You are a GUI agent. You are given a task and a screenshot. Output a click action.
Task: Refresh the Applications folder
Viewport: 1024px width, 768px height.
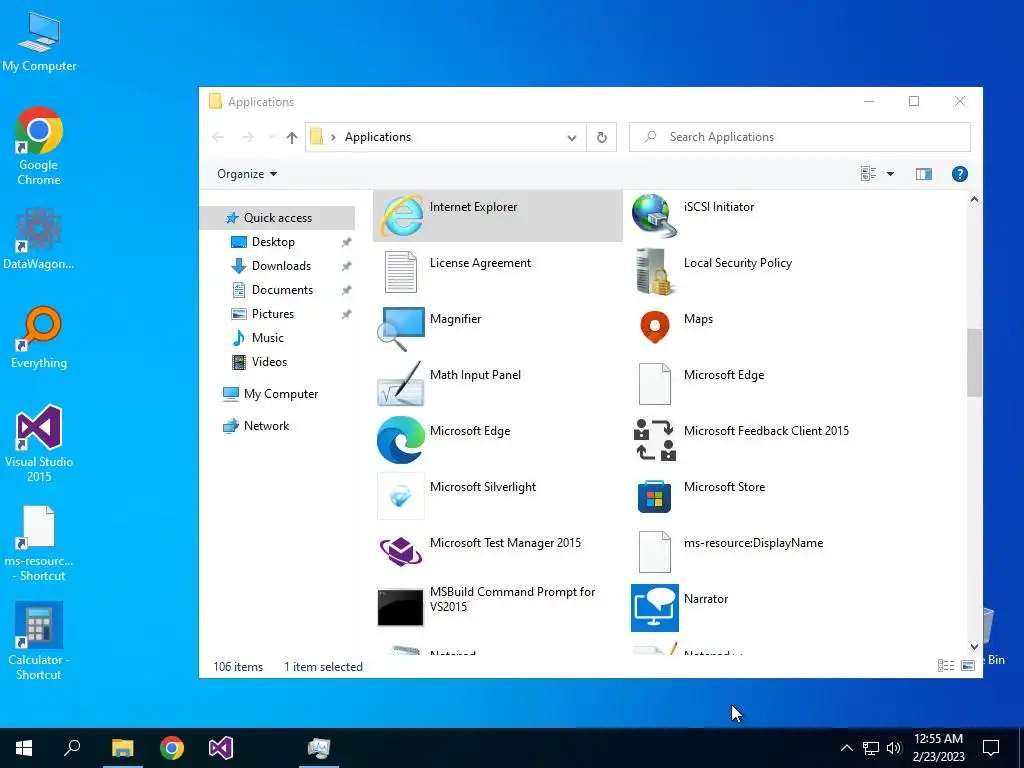tap(601, 137)
